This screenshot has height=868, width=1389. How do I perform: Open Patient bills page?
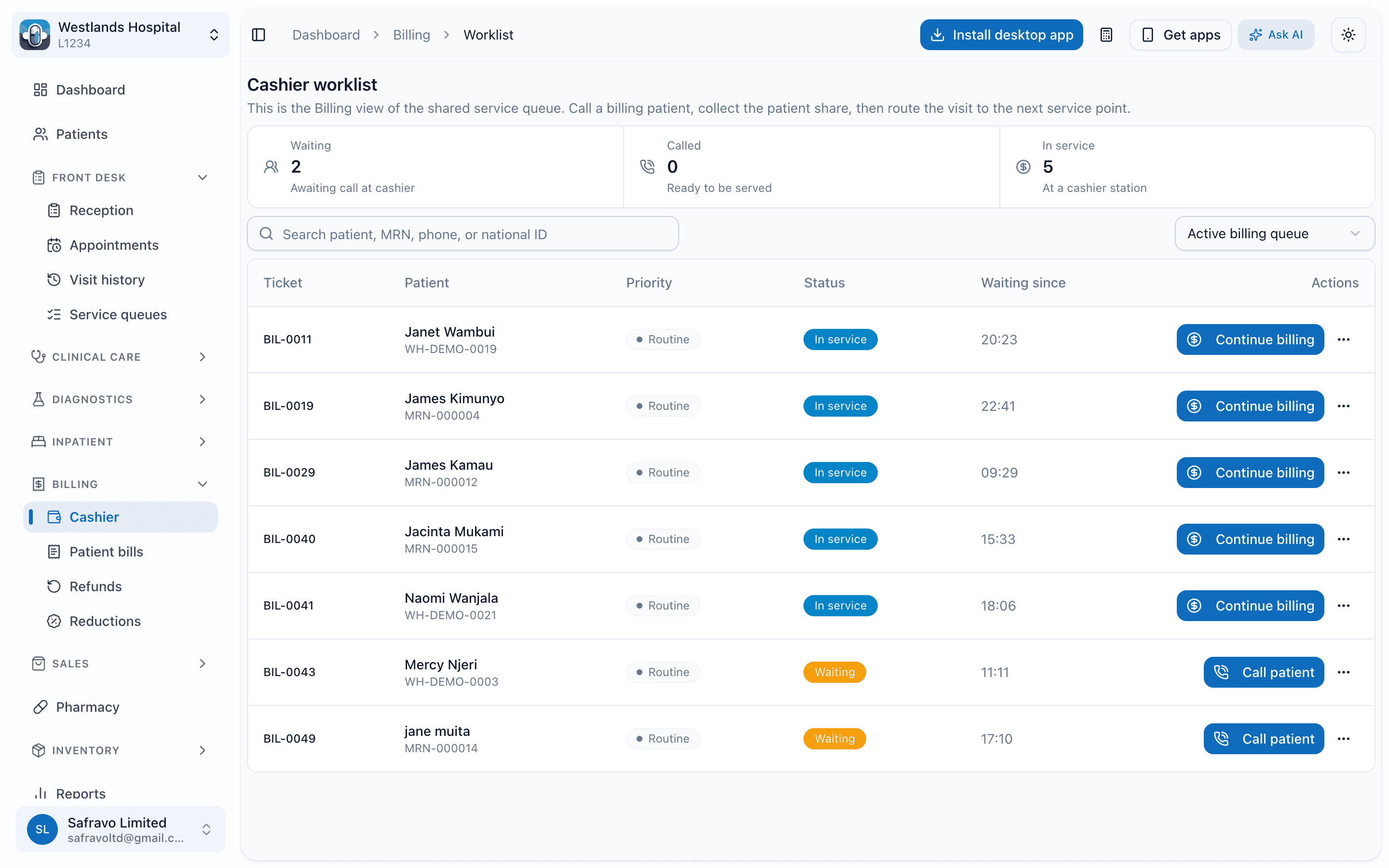tap(121, 552)
